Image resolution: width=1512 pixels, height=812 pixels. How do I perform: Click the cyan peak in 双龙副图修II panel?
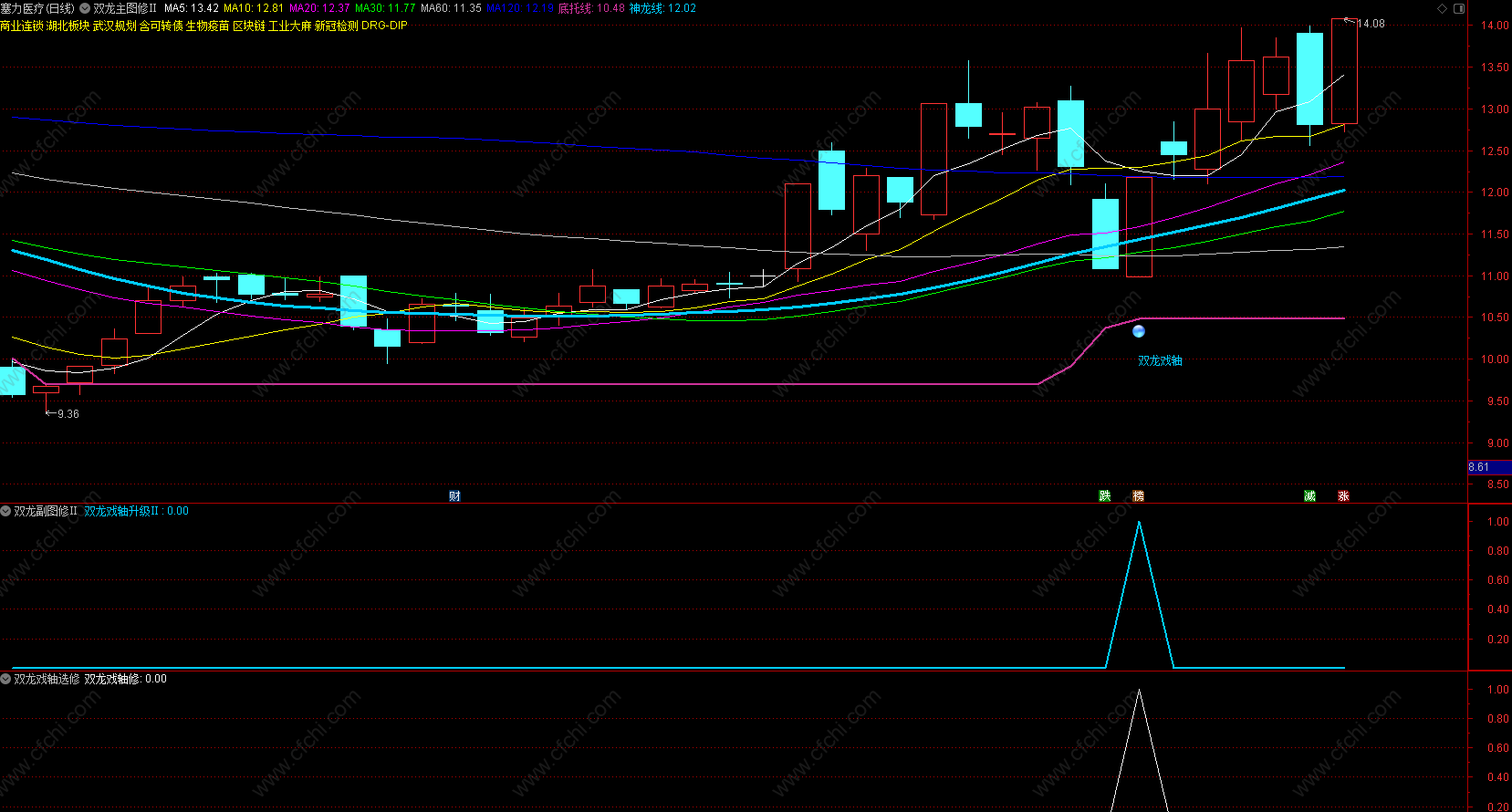click(x=1139, y=523)
